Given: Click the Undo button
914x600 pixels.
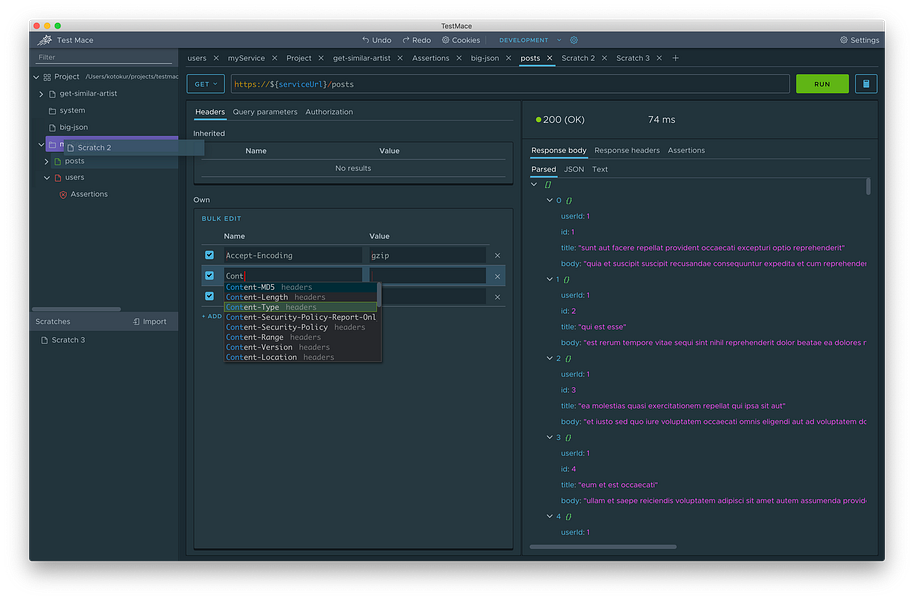Looking at the screenshot, I should [x=377, y=40].
